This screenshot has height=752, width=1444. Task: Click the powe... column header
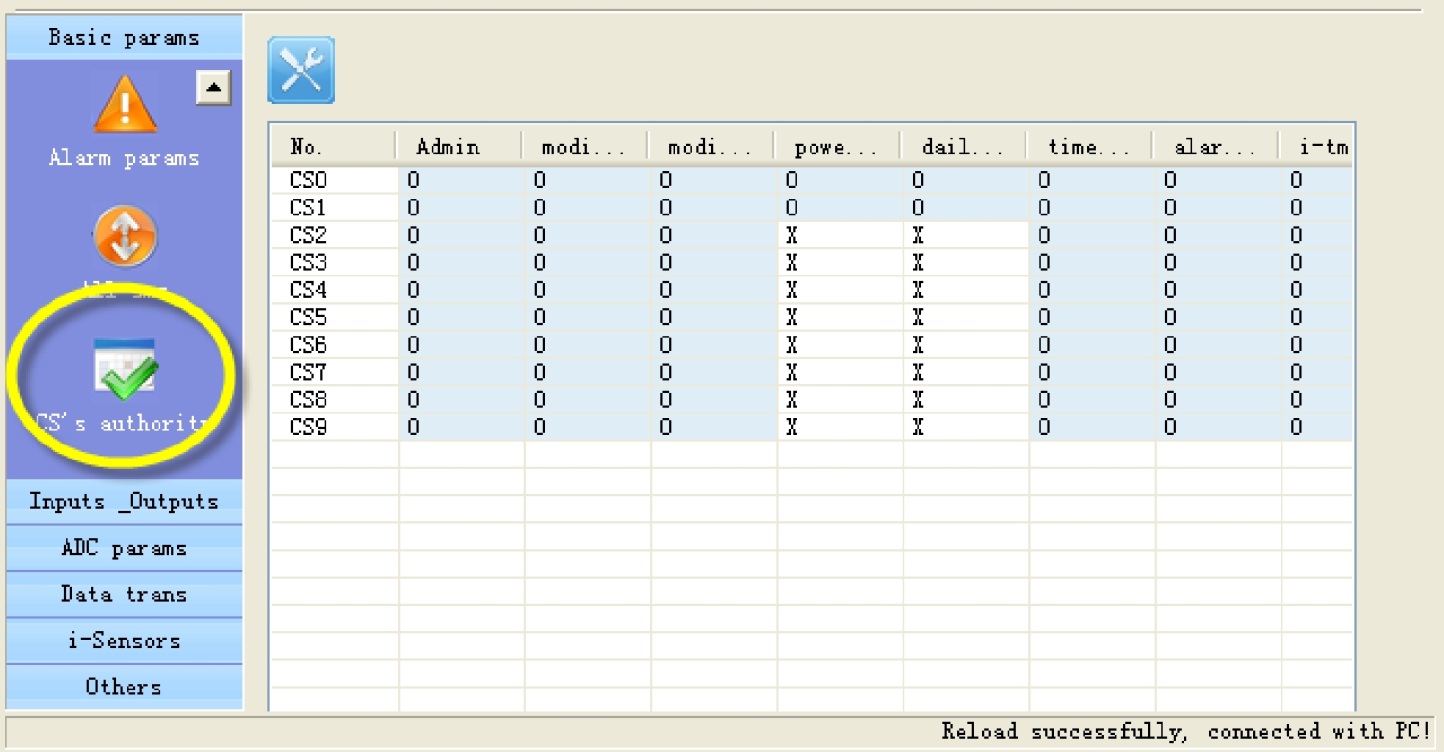tap(837, 147)
